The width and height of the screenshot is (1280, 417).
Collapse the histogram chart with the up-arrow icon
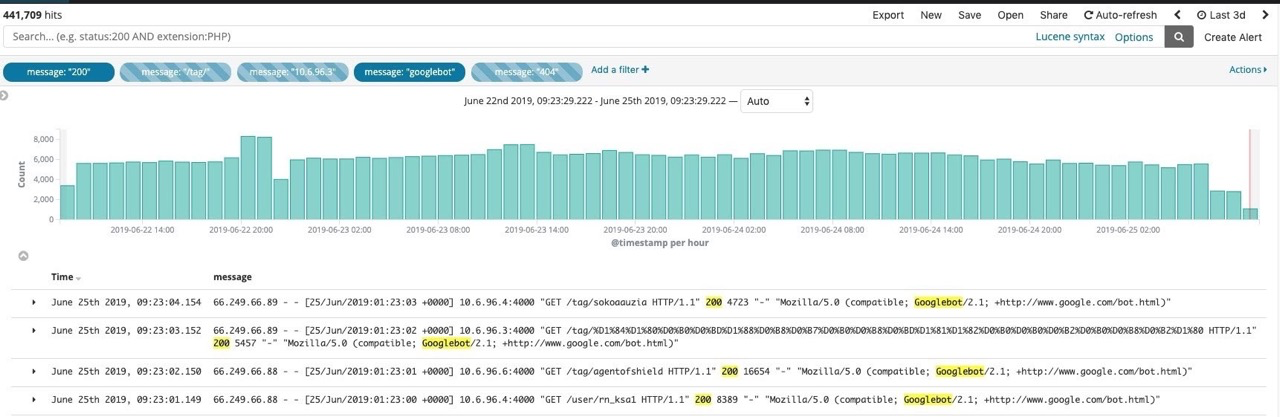(24, 256)
